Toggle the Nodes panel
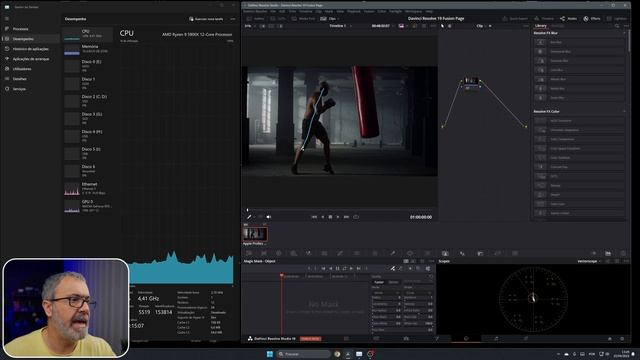 point(569,18)
